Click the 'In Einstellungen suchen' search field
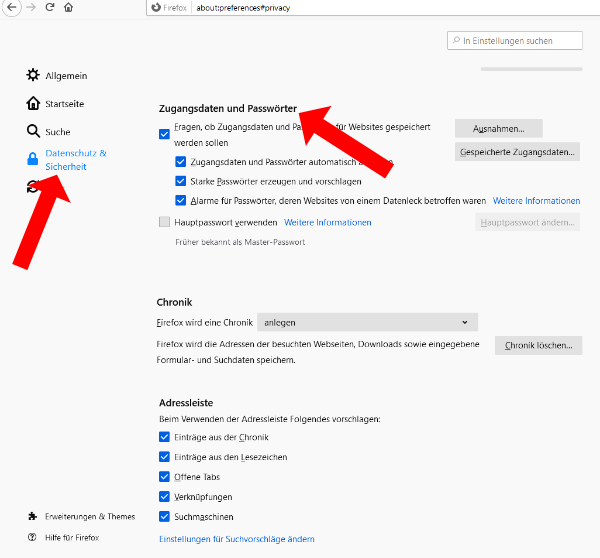Screen dimensions: 600x558 pos(515,40)
